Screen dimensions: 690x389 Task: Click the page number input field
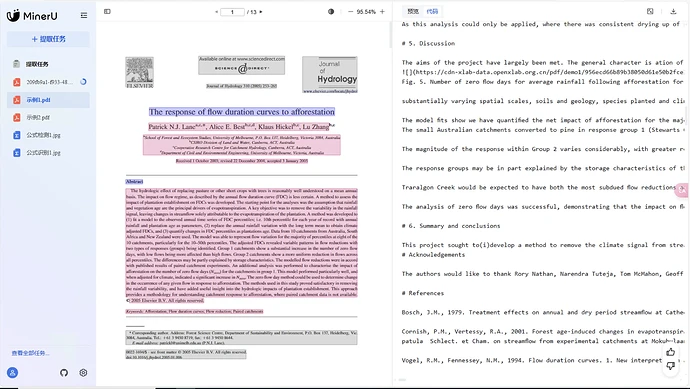click(x=232, y=12)
